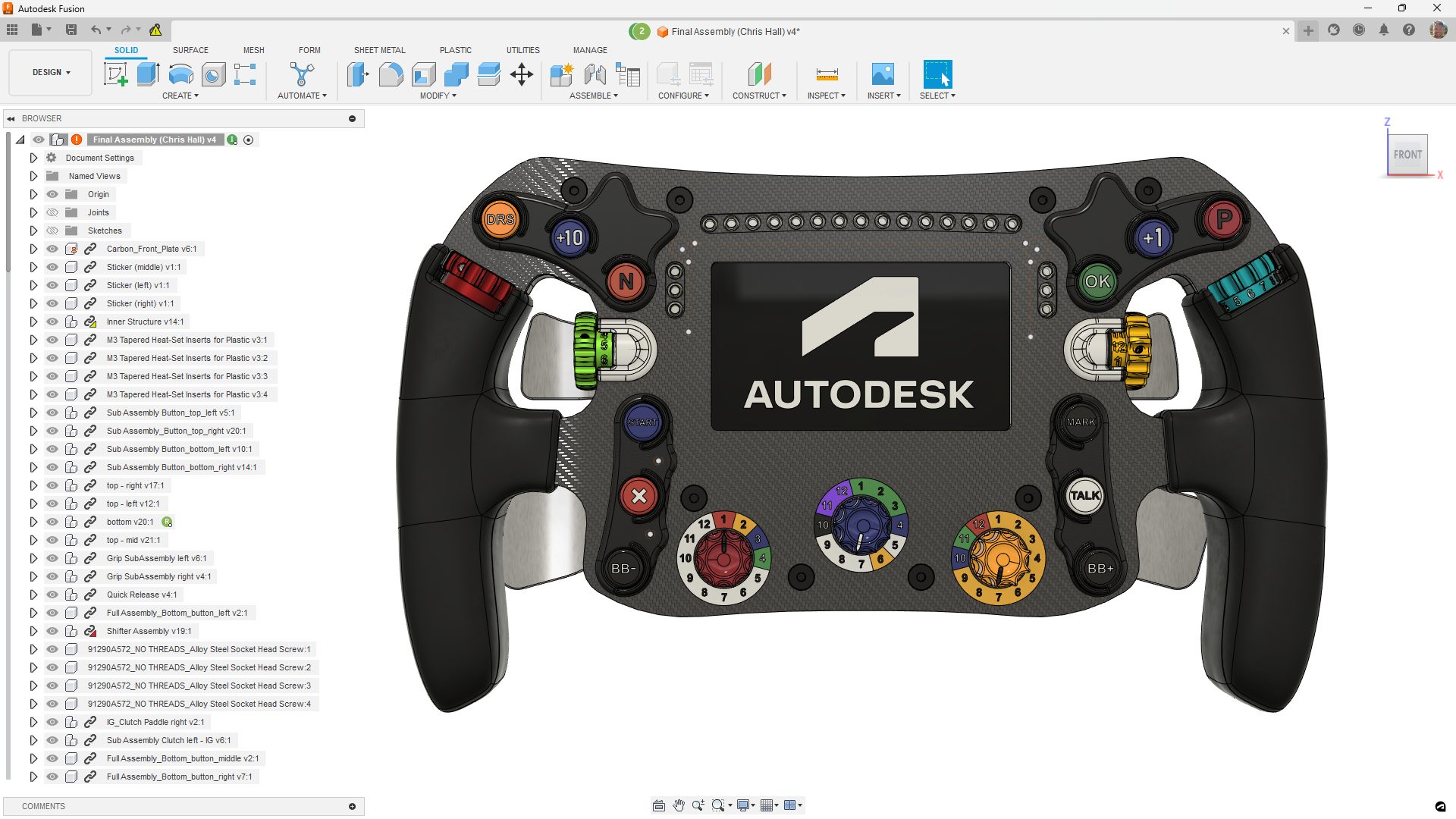Select the Pan tool in the navigation bar
The height and width of the screenshot is (819, 1456).
678,805
